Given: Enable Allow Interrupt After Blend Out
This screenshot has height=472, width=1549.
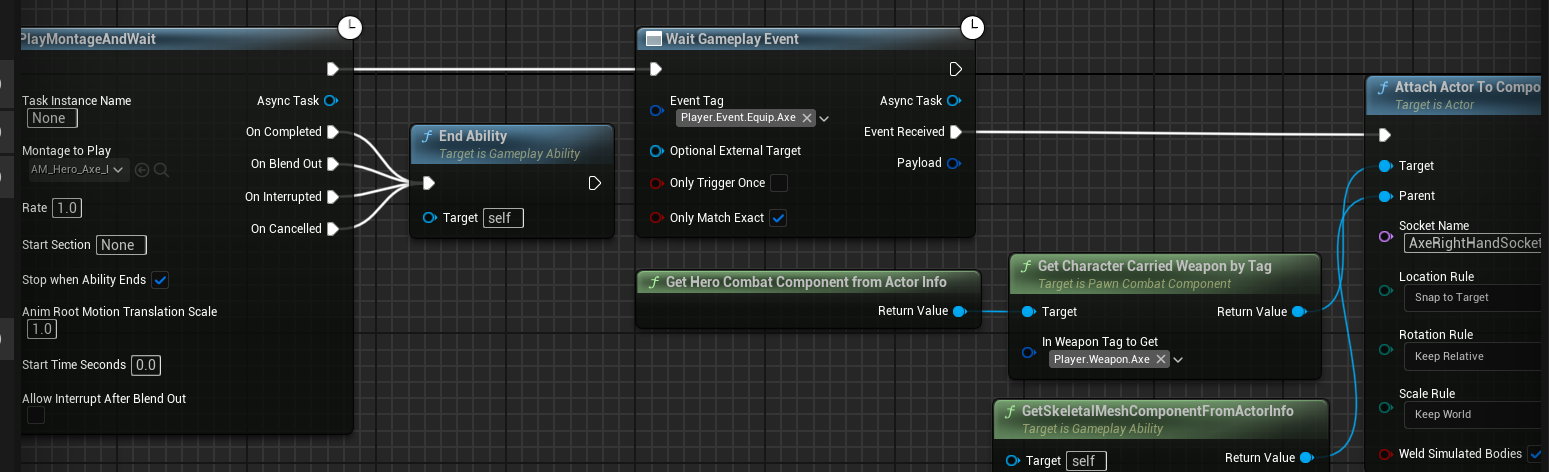Looking at the screenshot, I should pos(36,415).
